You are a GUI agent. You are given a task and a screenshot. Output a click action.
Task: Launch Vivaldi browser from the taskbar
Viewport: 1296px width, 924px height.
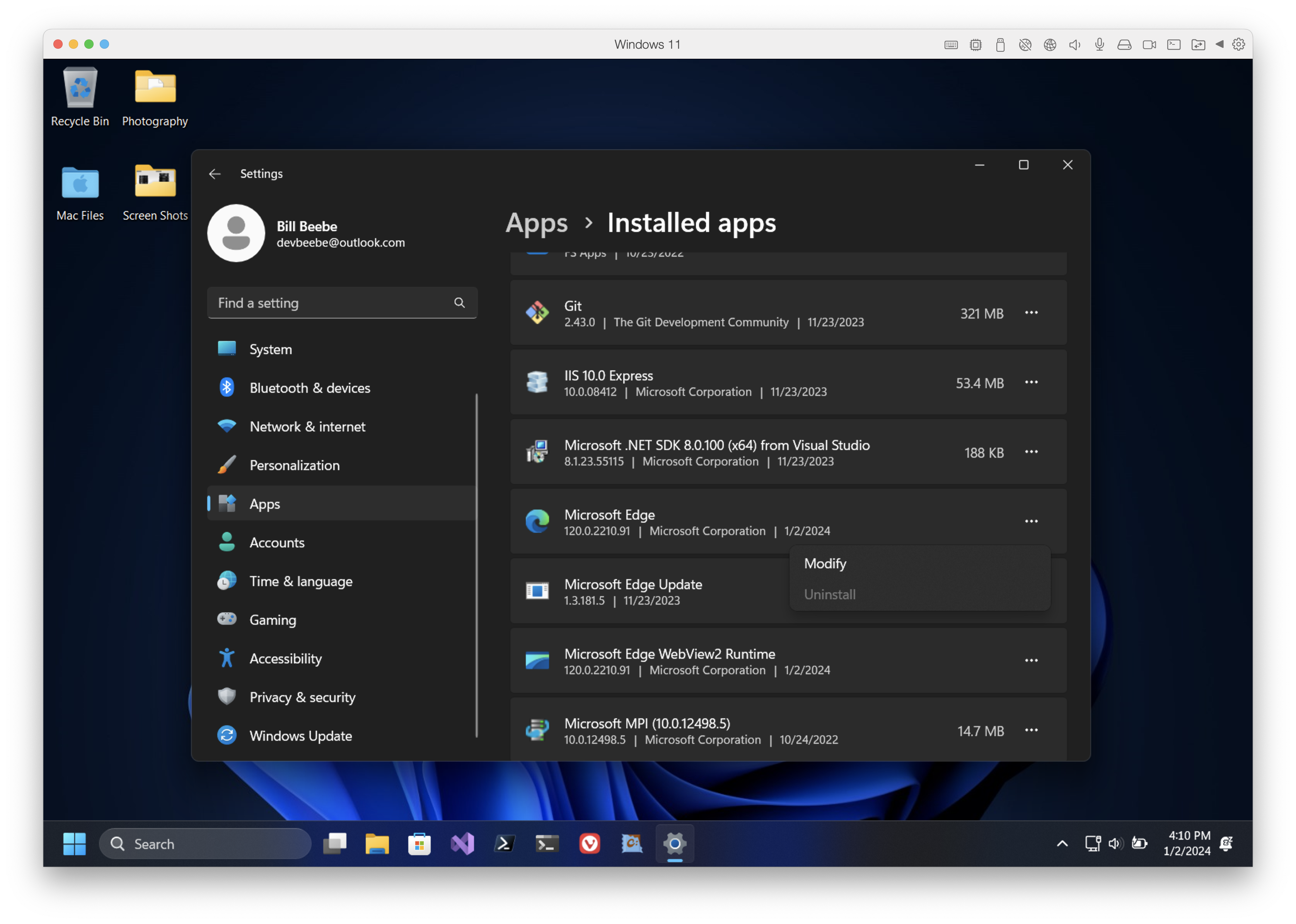pos(589,844)
